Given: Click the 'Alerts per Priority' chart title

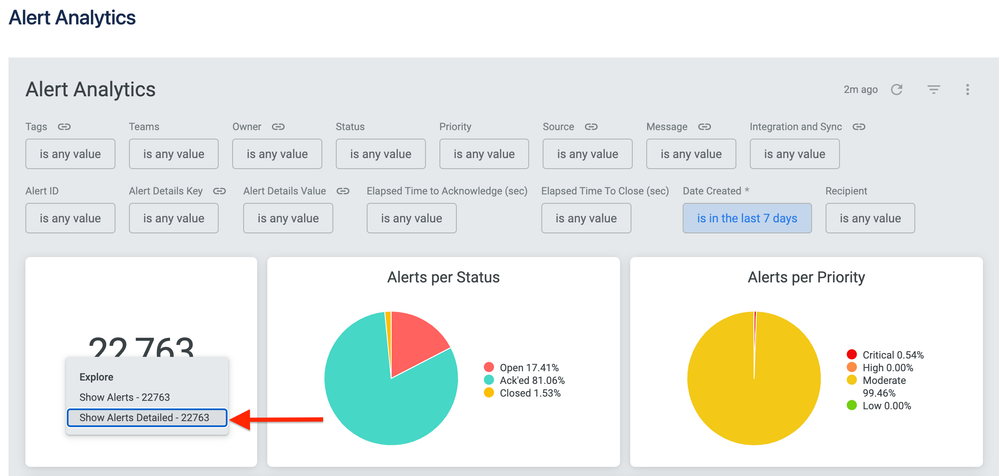Looking at the screenshot, I should click(x=806, y=277).
